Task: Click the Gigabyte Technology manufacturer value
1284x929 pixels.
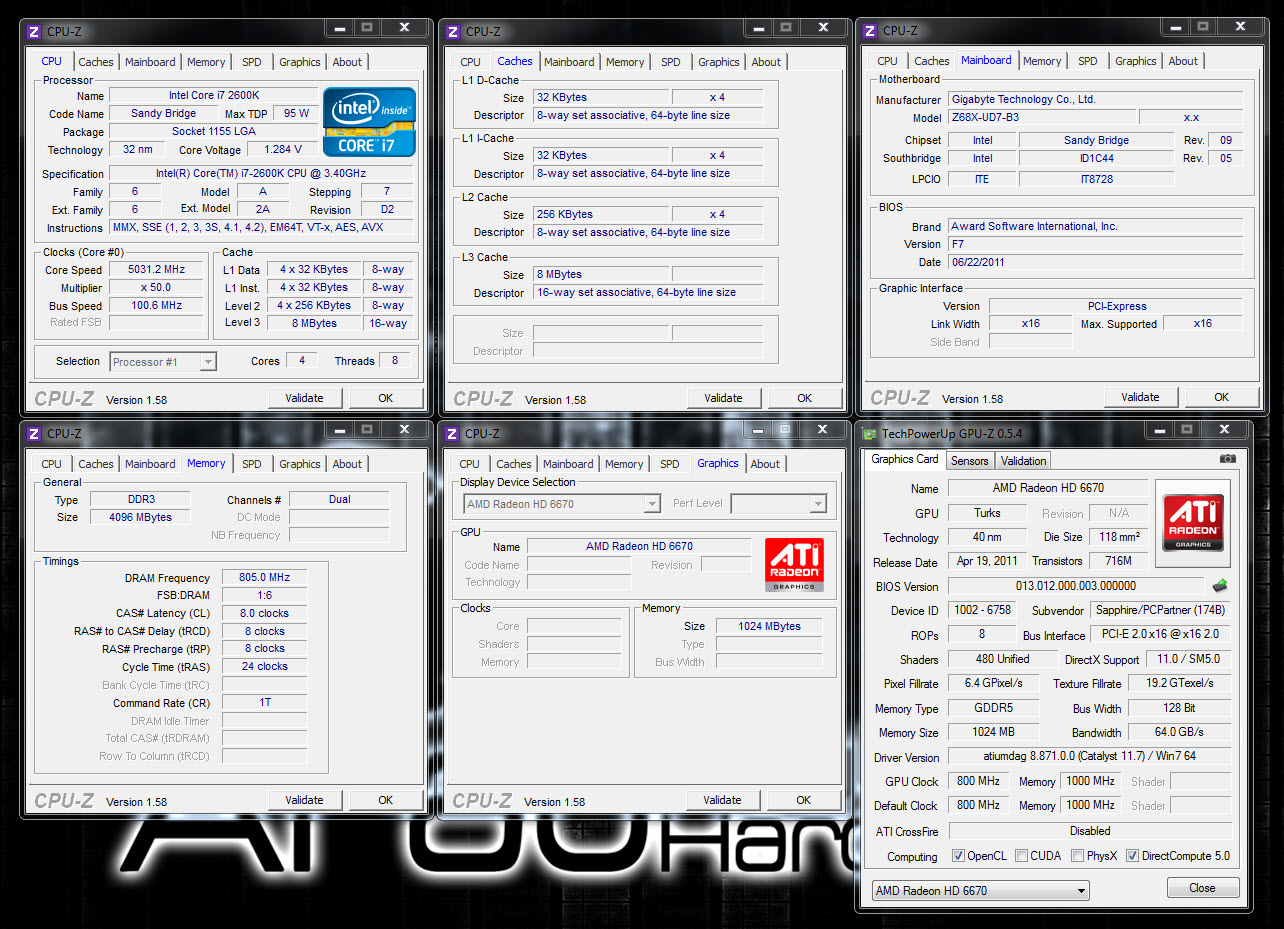Action: pos(1094,99)
